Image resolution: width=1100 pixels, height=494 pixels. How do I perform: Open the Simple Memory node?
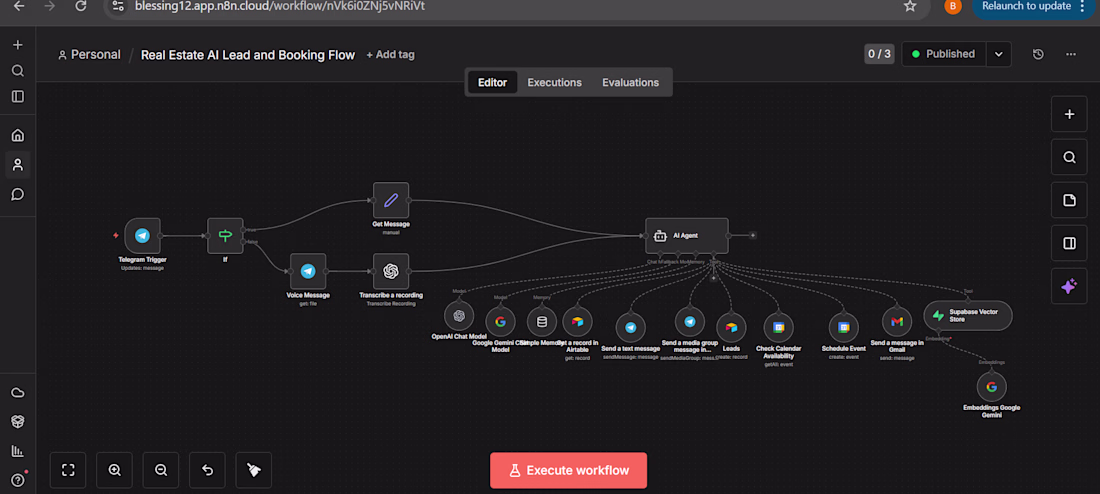pos(541,321)
